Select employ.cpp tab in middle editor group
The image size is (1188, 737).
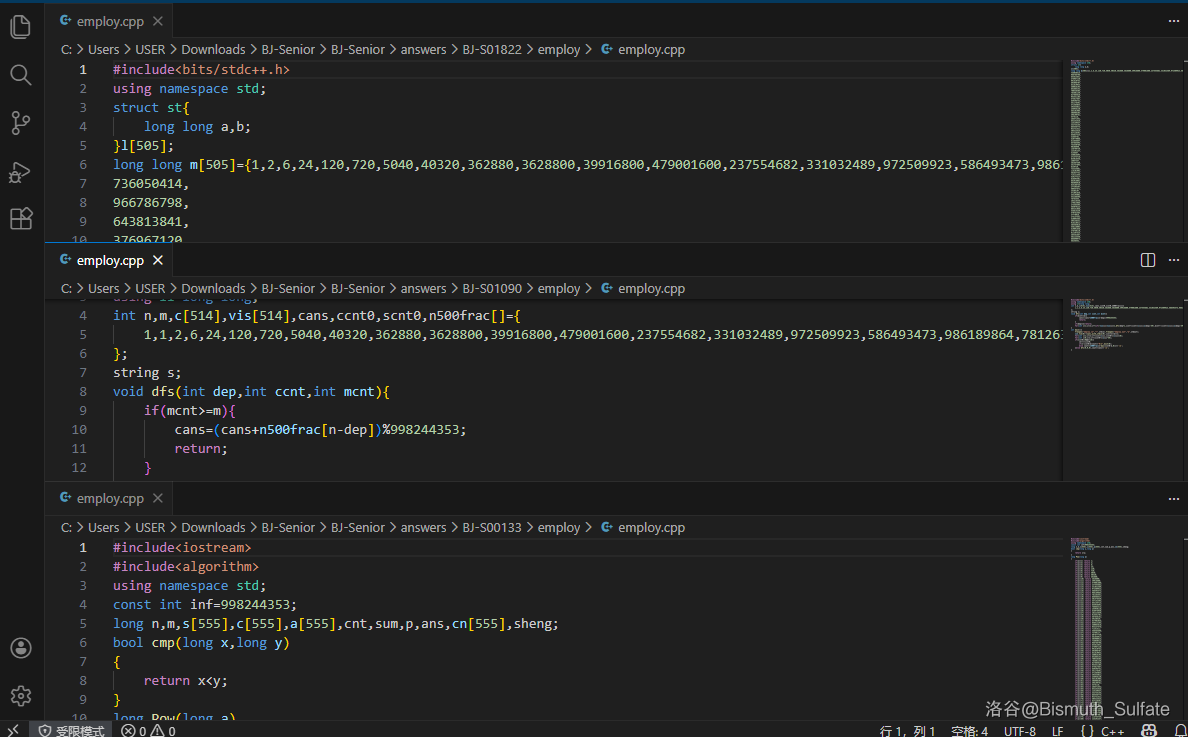(109, 260)
